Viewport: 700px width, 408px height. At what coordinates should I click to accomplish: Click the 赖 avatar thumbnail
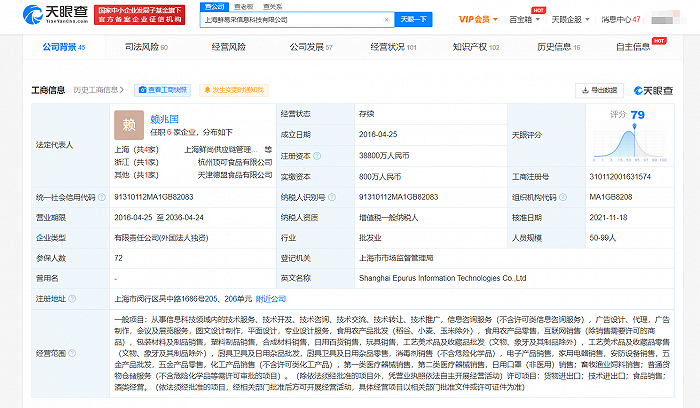pyautogui.click(x=128, y=123)
